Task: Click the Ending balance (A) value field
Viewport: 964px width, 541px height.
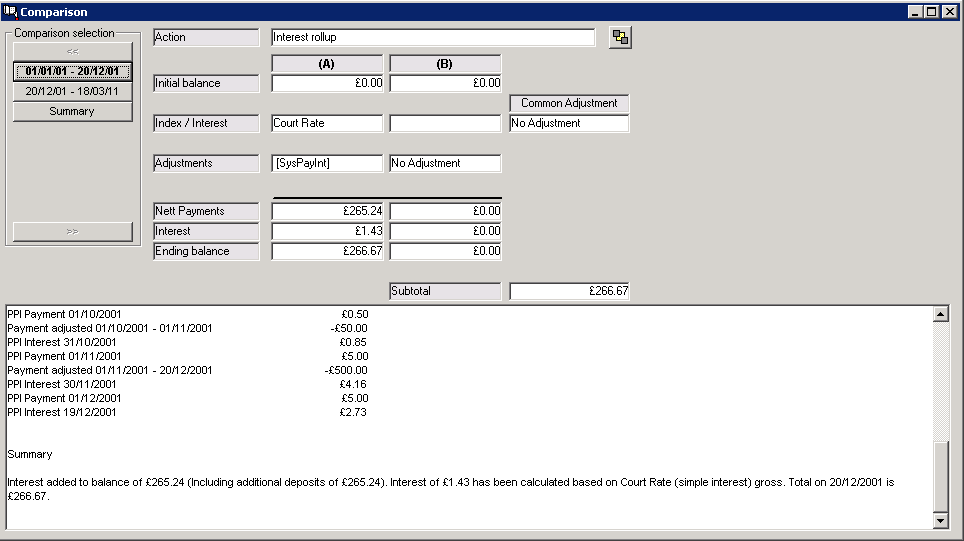Action: 326,252
